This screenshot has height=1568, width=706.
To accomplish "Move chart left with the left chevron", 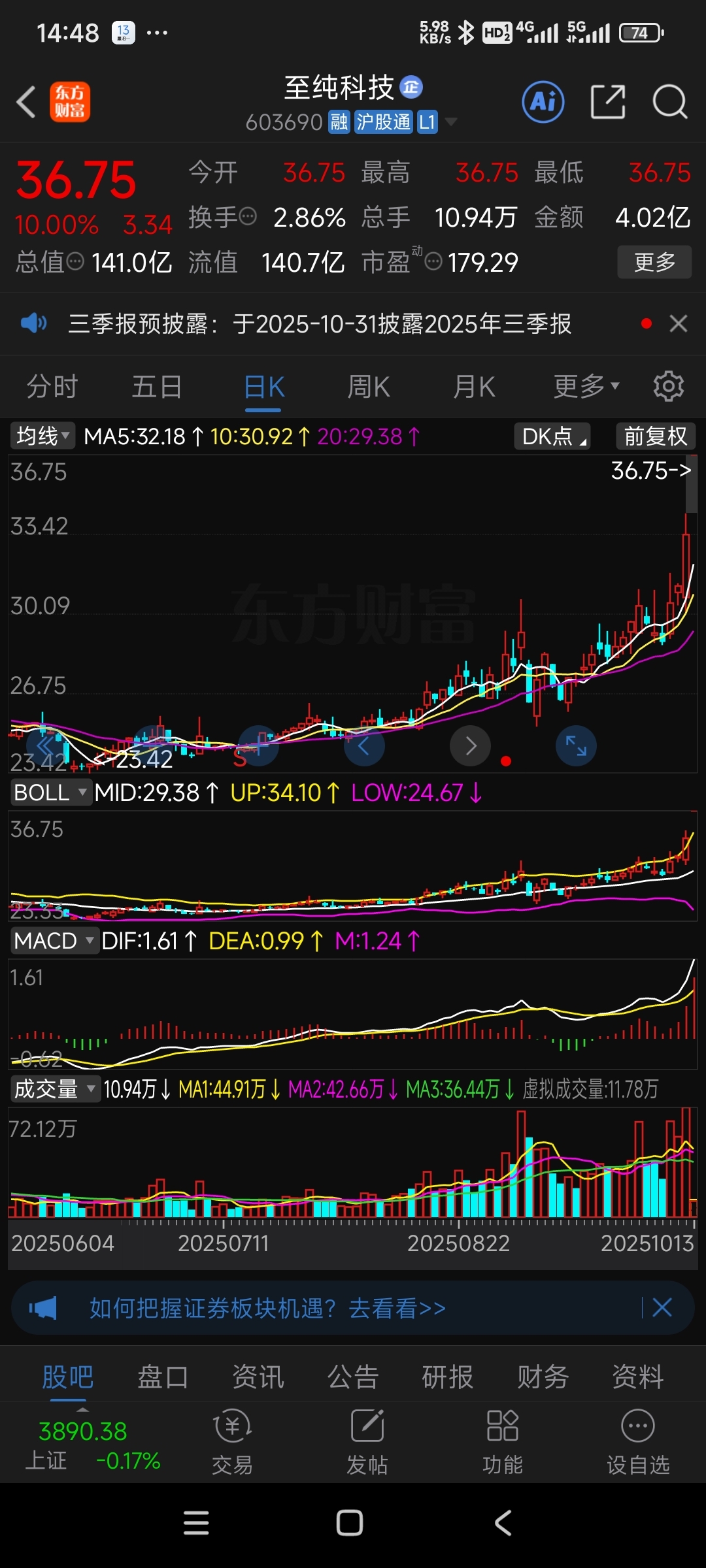I will point(364,745).
